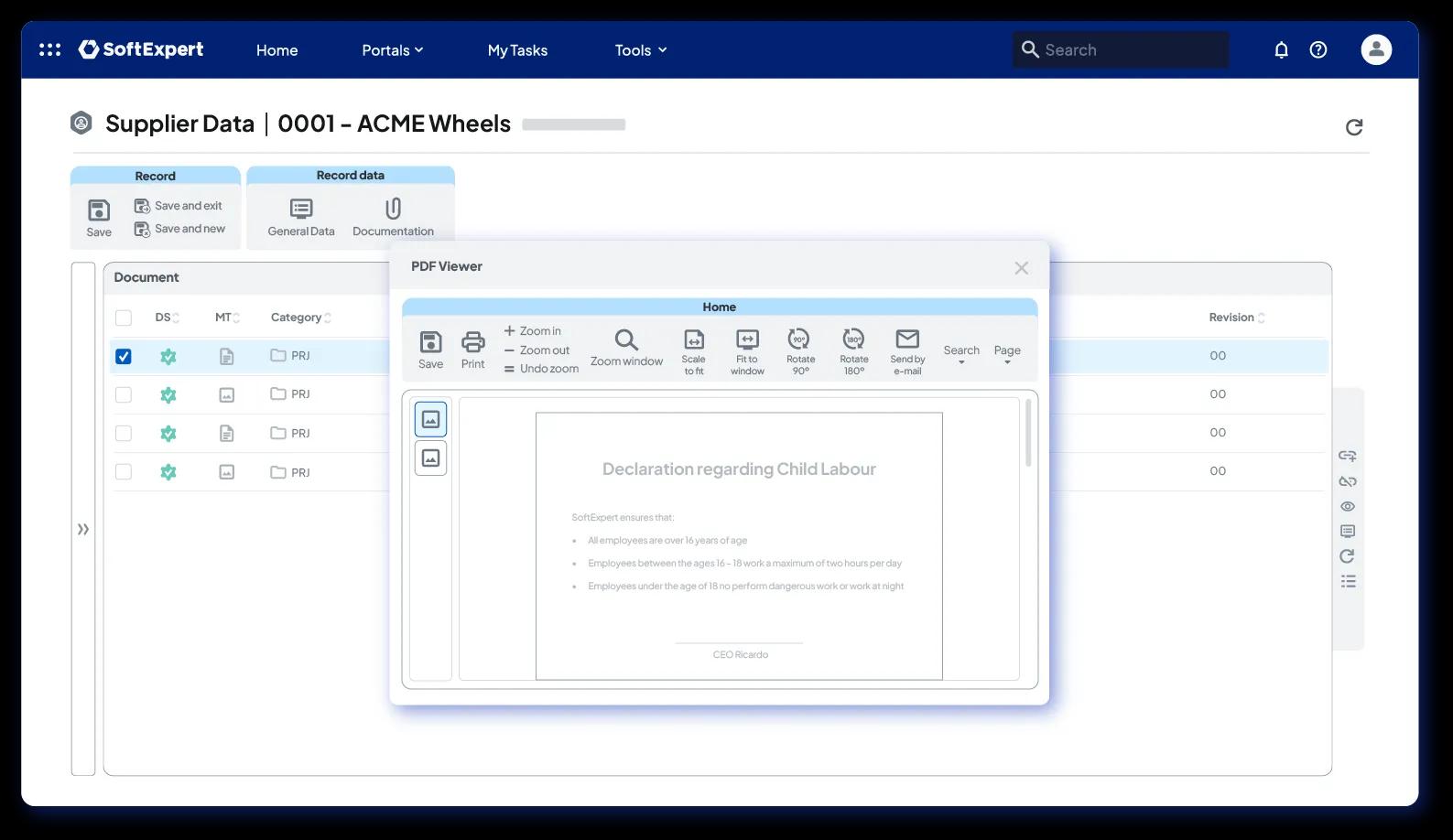Rotate the page 90 degrees

pos(800,352)
